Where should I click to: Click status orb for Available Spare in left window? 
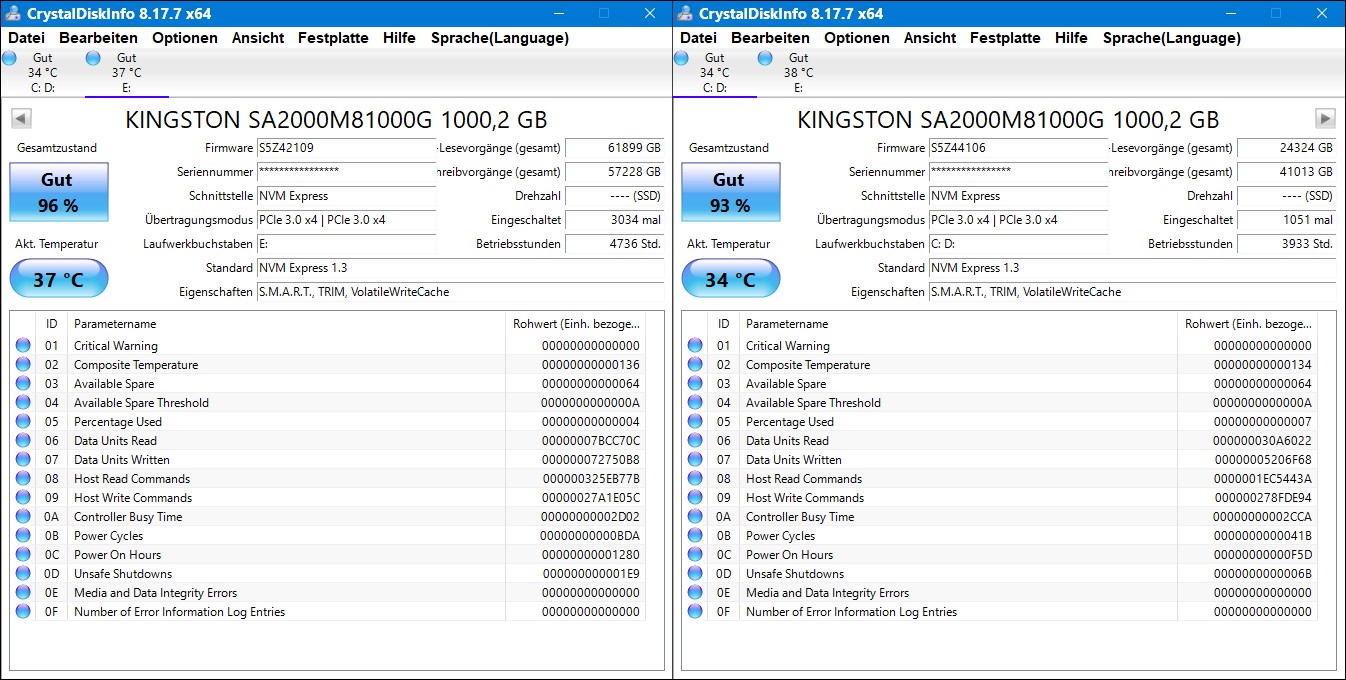tap(23, 384)
